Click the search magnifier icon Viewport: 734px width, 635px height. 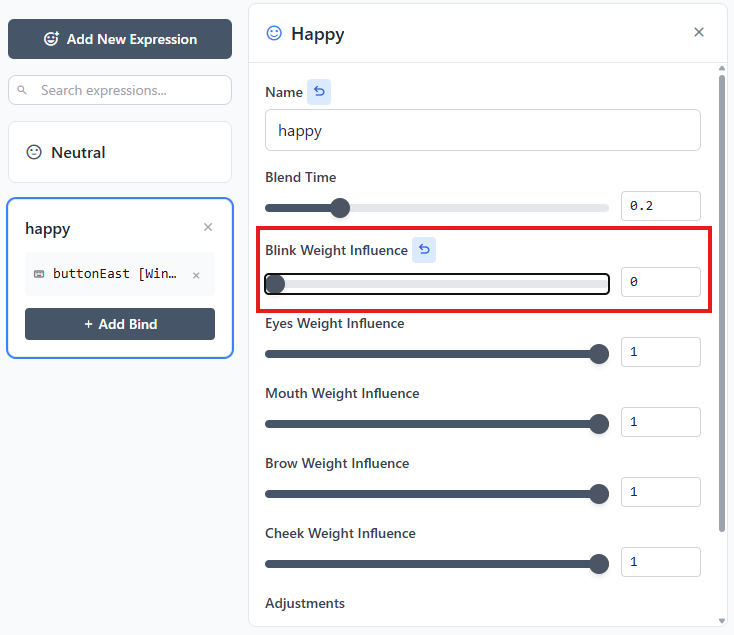click(23, 90)
